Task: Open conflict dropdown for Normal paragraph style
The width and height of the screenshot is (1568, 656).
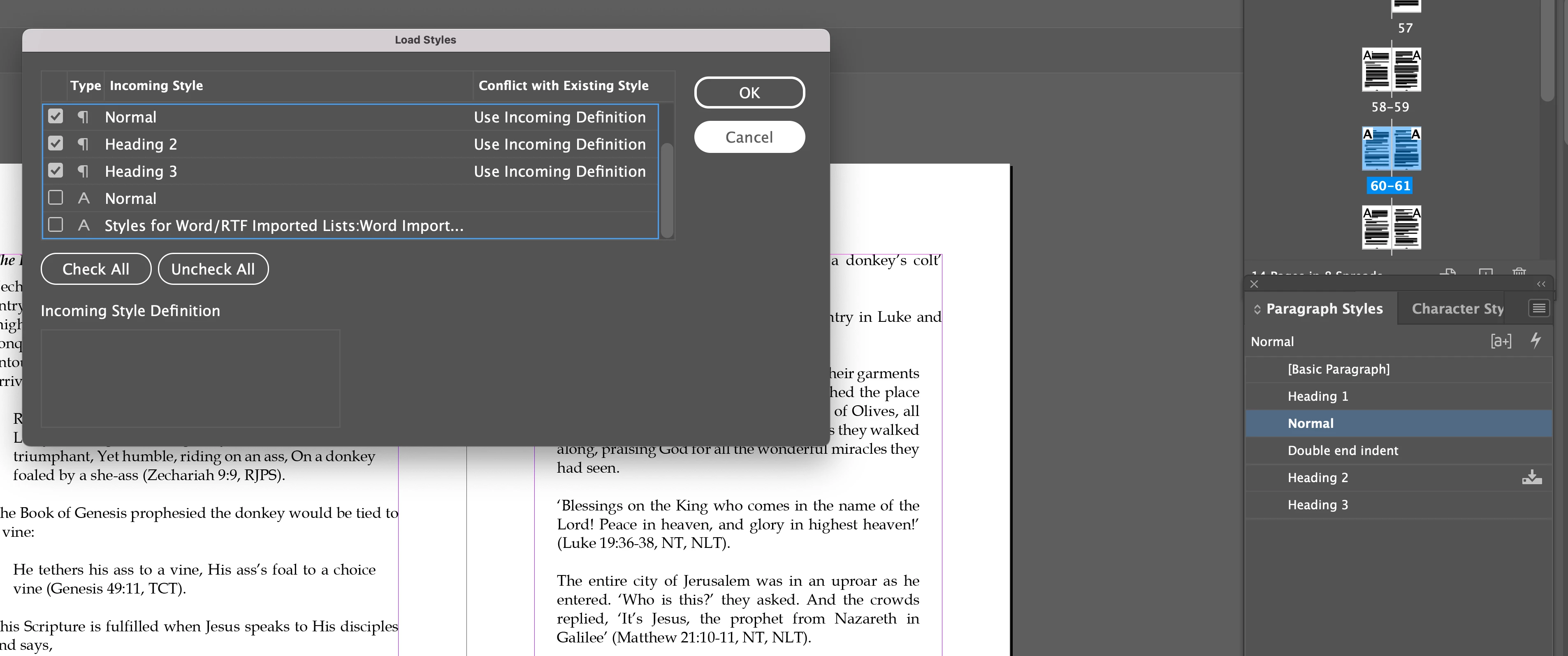Action: coord(559,117)
